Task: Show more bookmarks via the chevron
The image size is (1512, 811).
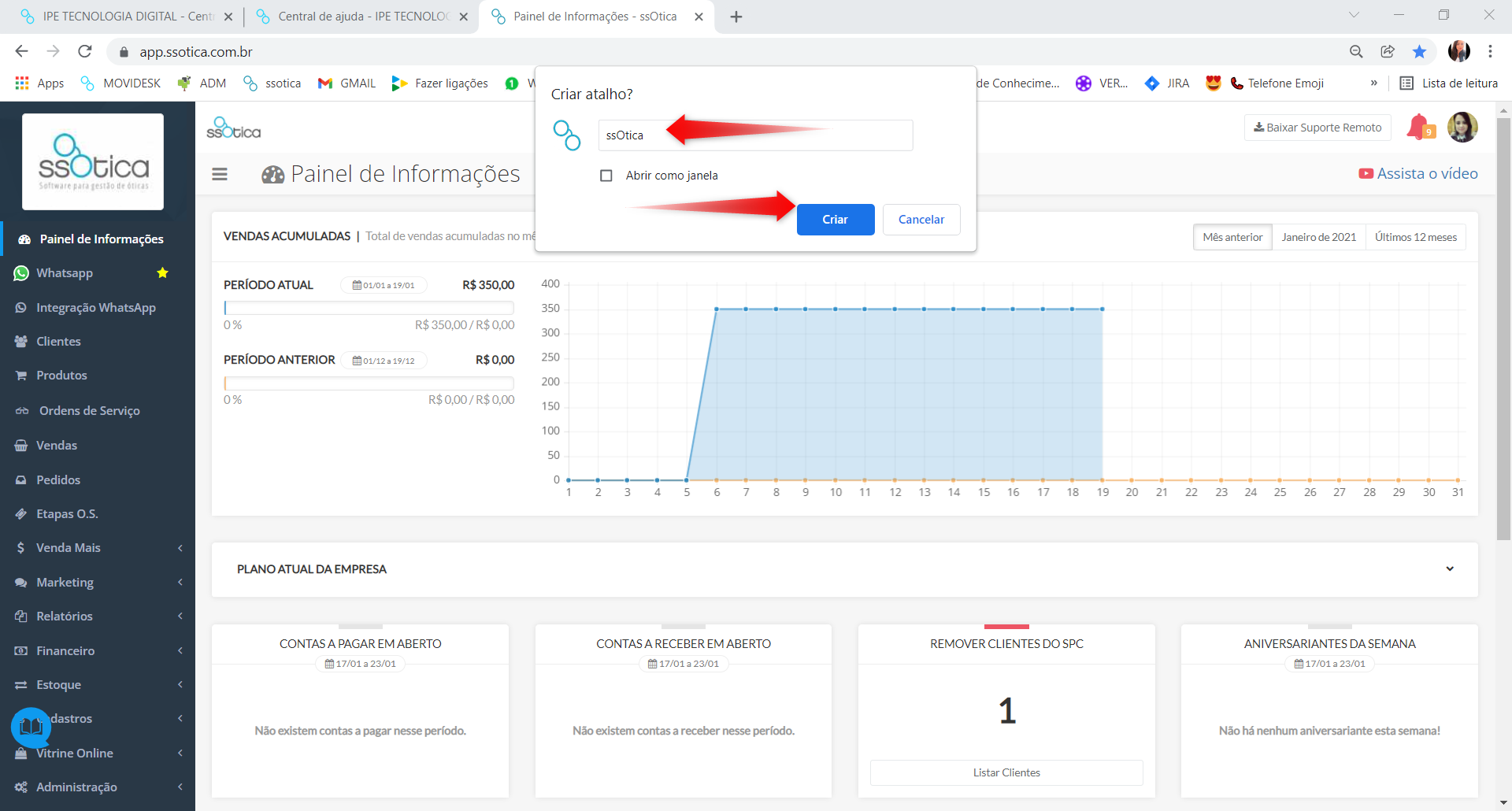Action: (1374, 83)
